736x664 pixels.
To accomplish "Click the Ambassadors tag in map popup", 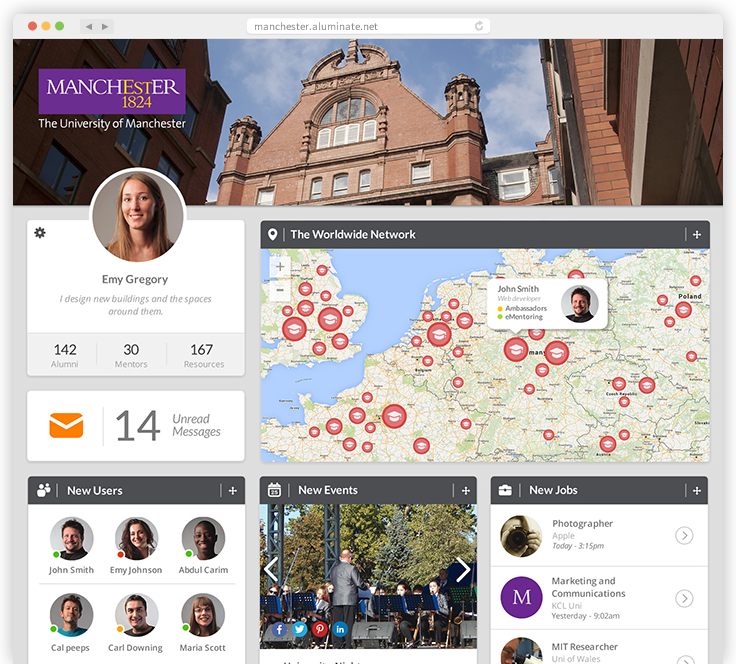I will [522, 308].
